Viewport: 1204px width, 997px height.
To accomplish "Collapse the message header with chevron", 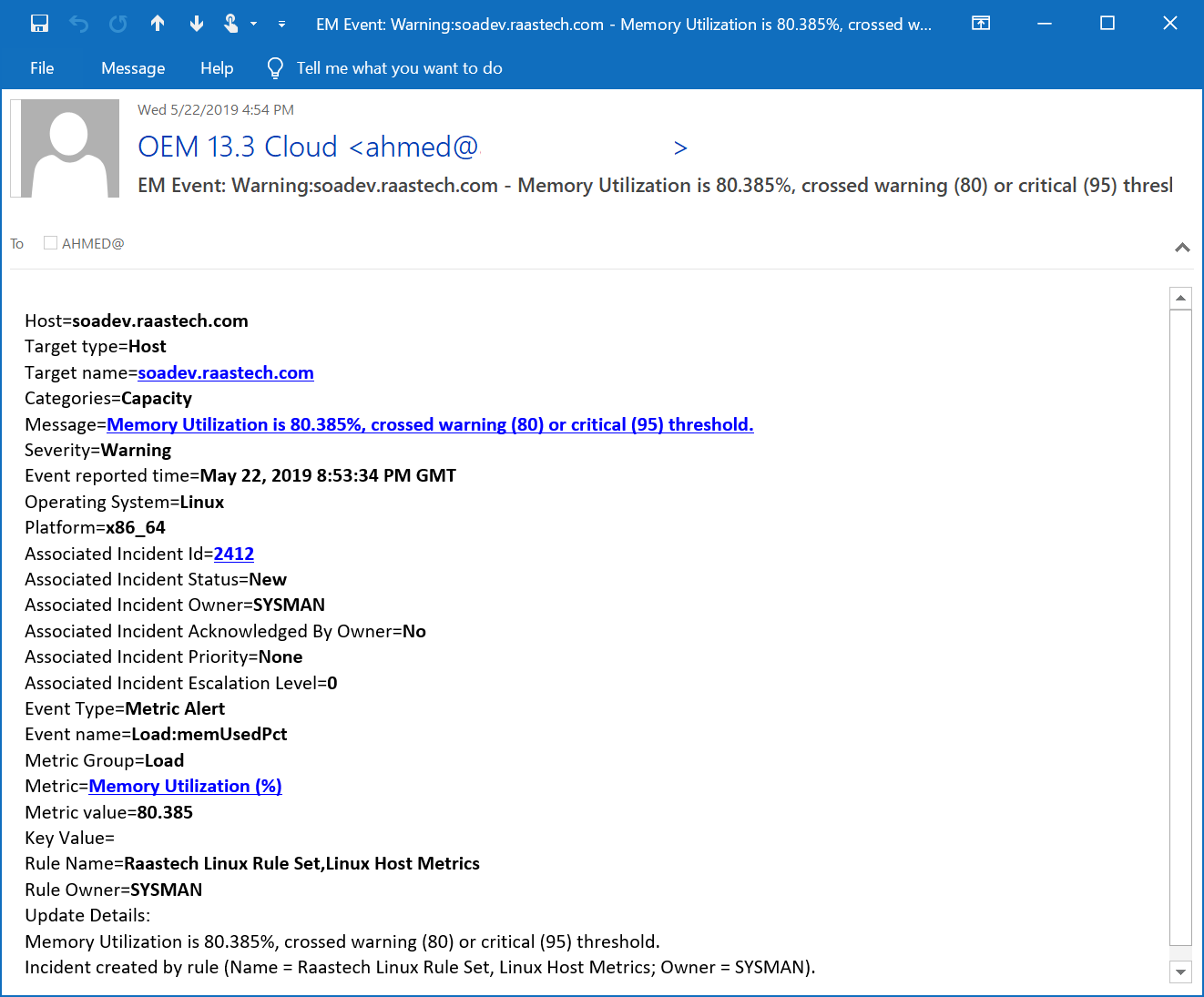I will click(x=1182, y=247).
